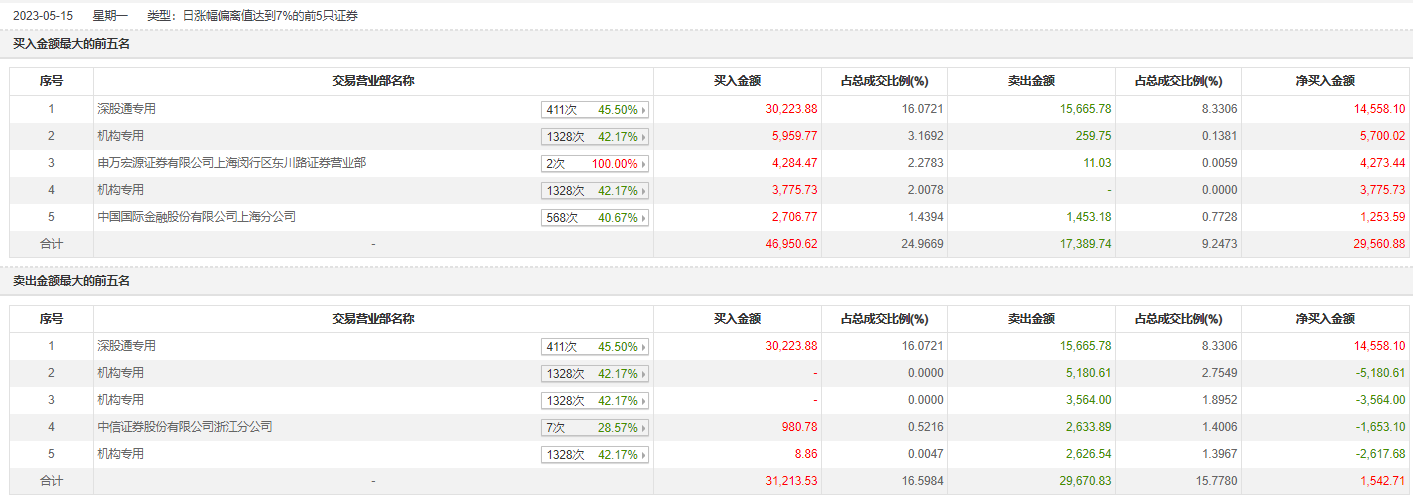Image resolution: width=1413 pixels, height=497 pixels.
Task: Select rank 2 机构专用 in sell table
Action: click(x=120, y=373)
